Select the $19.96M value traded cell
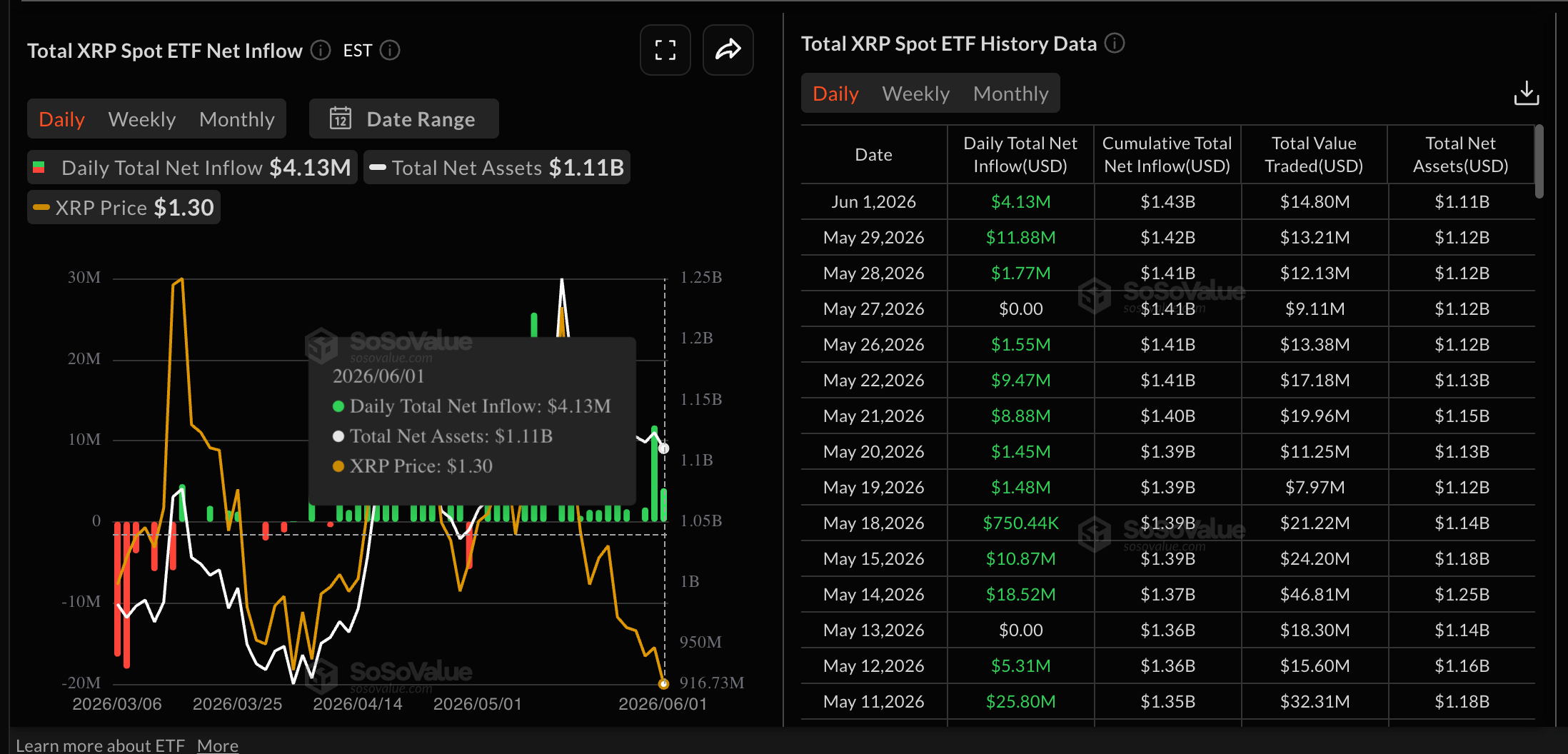1568x754 pixels. coord(1315,416)
